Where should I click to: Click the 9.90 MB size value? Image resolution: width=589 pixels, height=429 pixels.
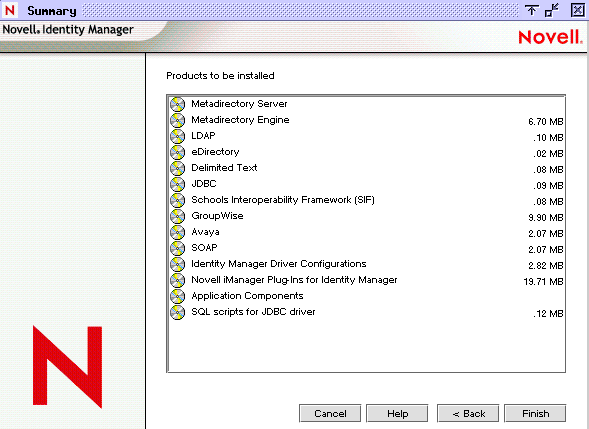click(545, 218)
